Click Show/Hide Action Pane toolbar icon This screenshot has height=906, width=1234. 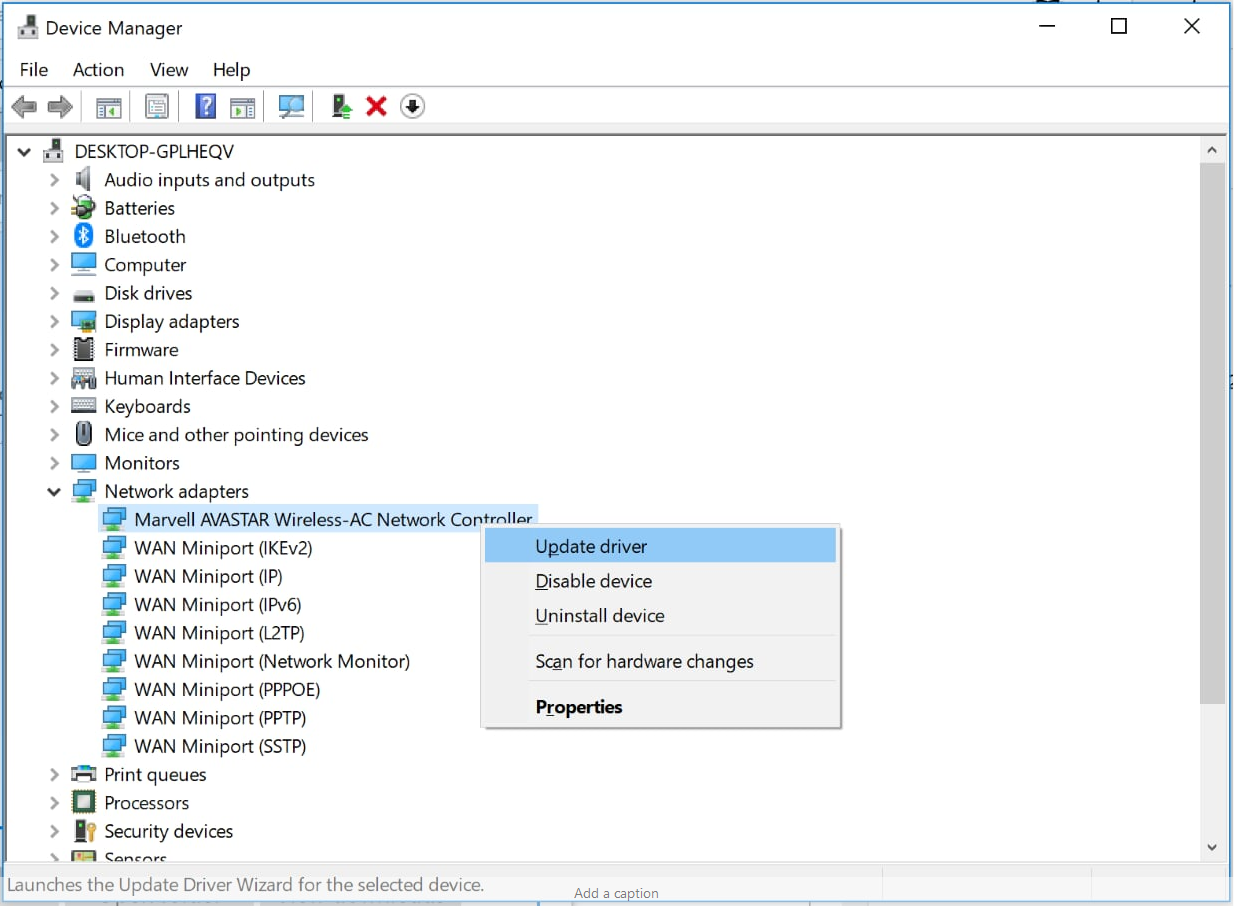pos(242,106)
